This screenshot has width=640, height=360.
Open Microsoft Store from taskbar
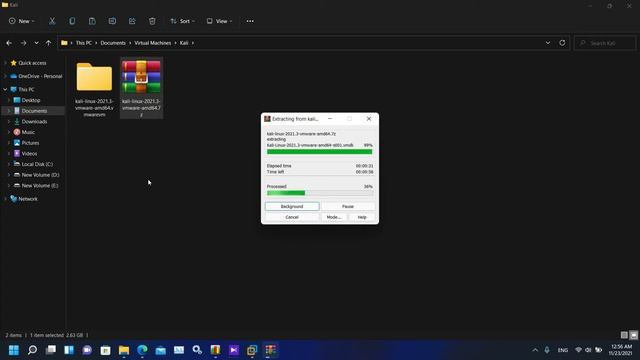point(106,350)
